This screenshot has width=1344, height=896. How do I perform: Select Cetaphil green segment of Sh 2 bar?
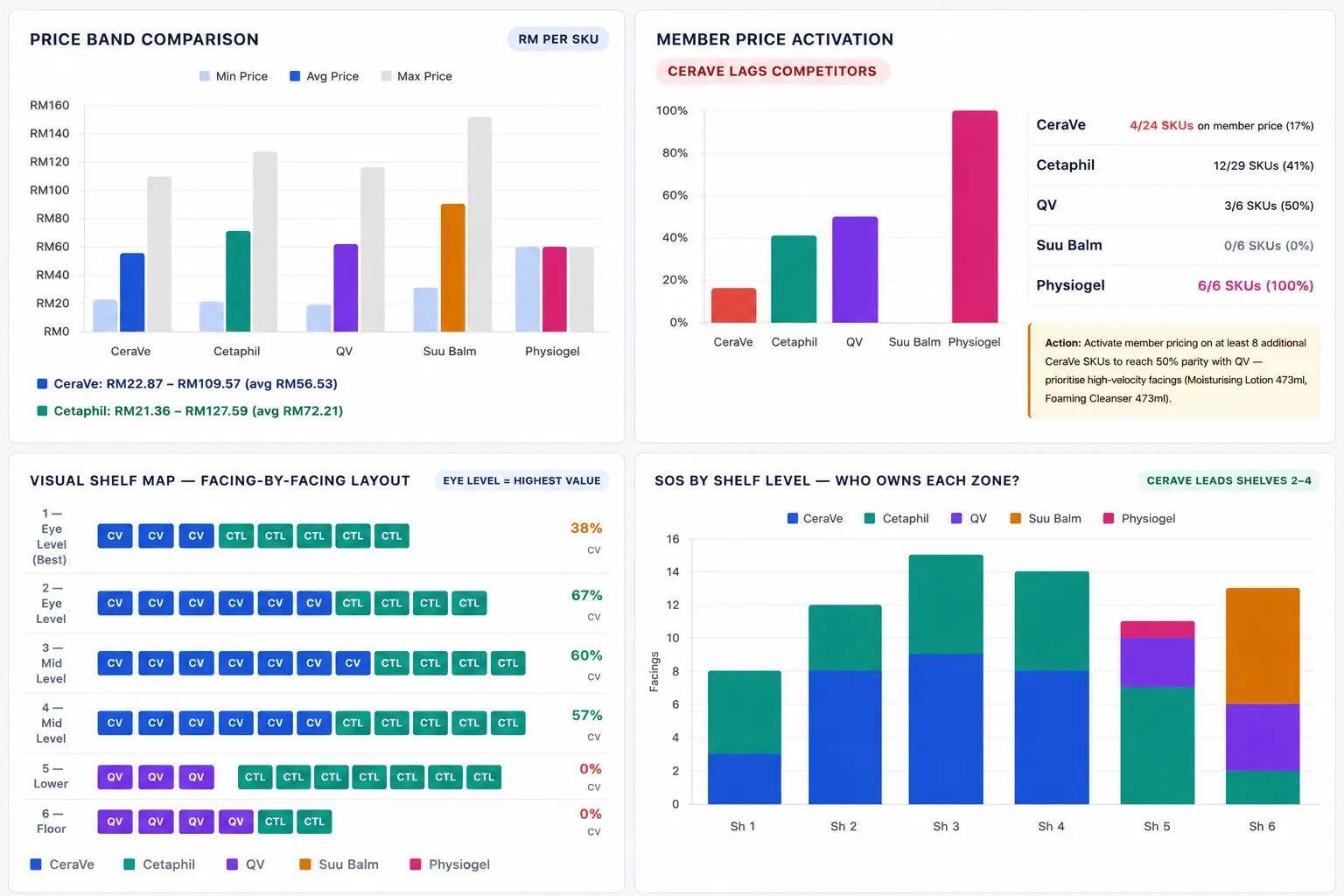(x=844, y=638)
